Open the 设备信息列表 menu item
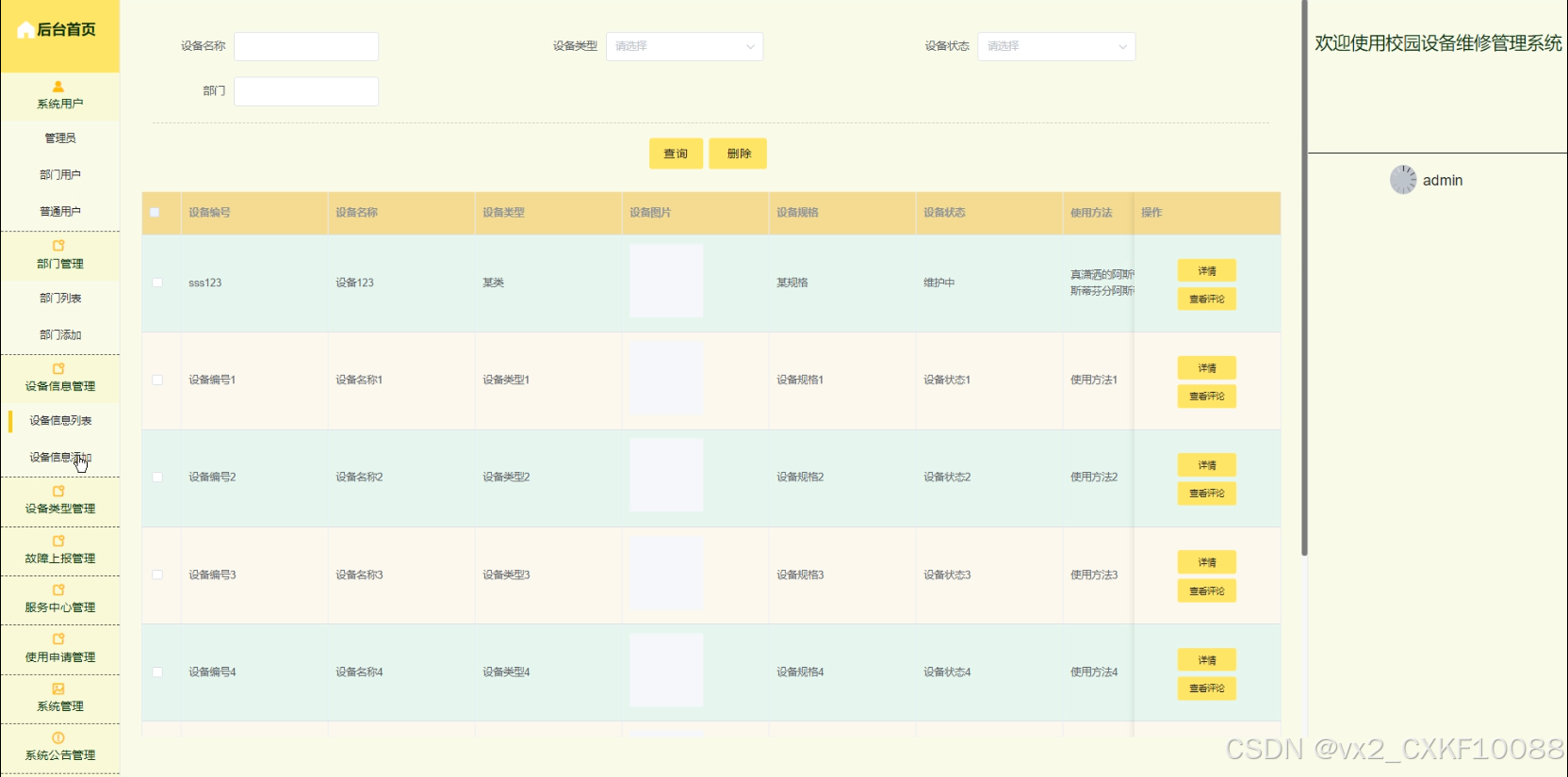The height and width of the screenshot is (777, 1568). [60, 421]
